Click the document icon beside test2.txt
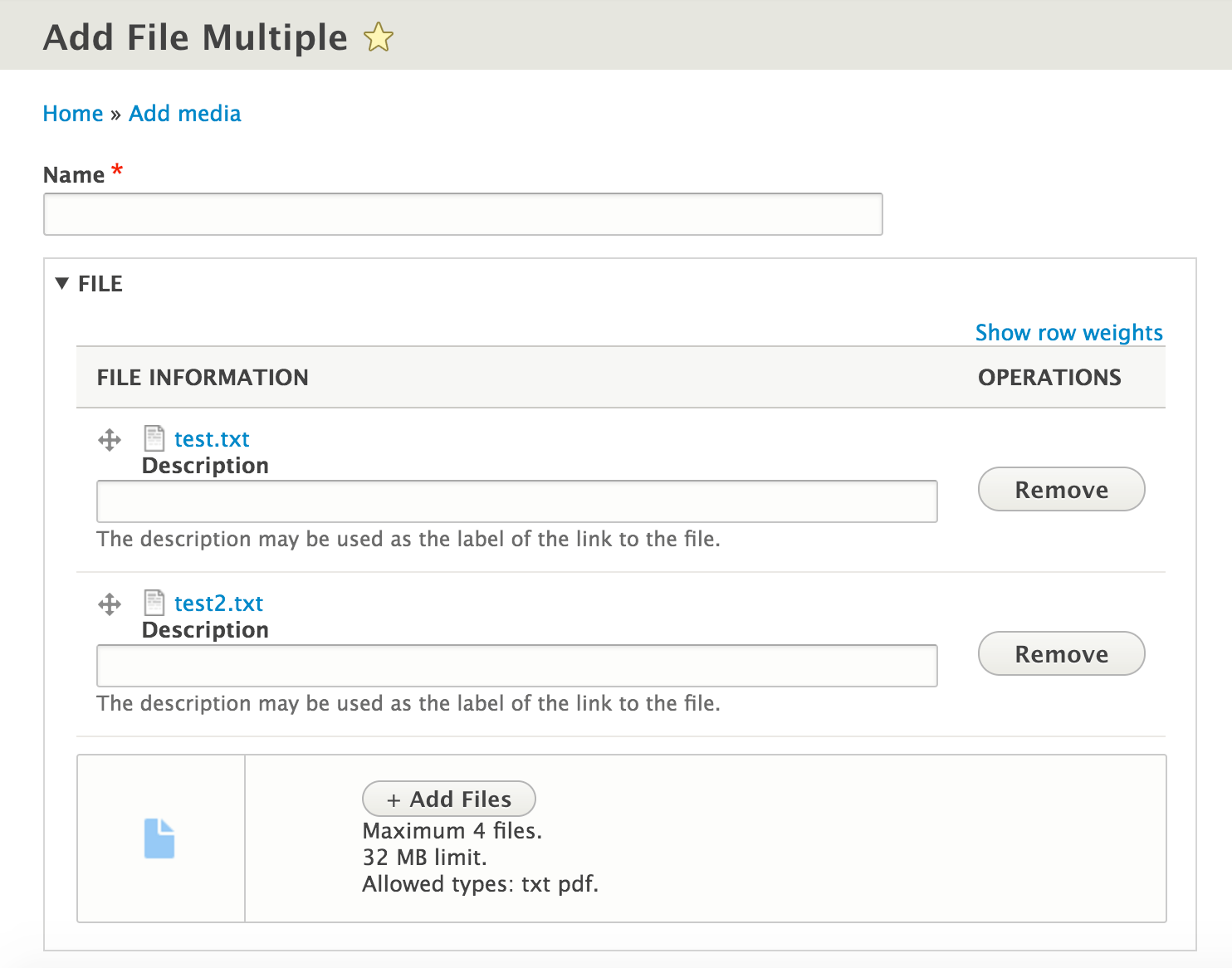 click(154, 602)
